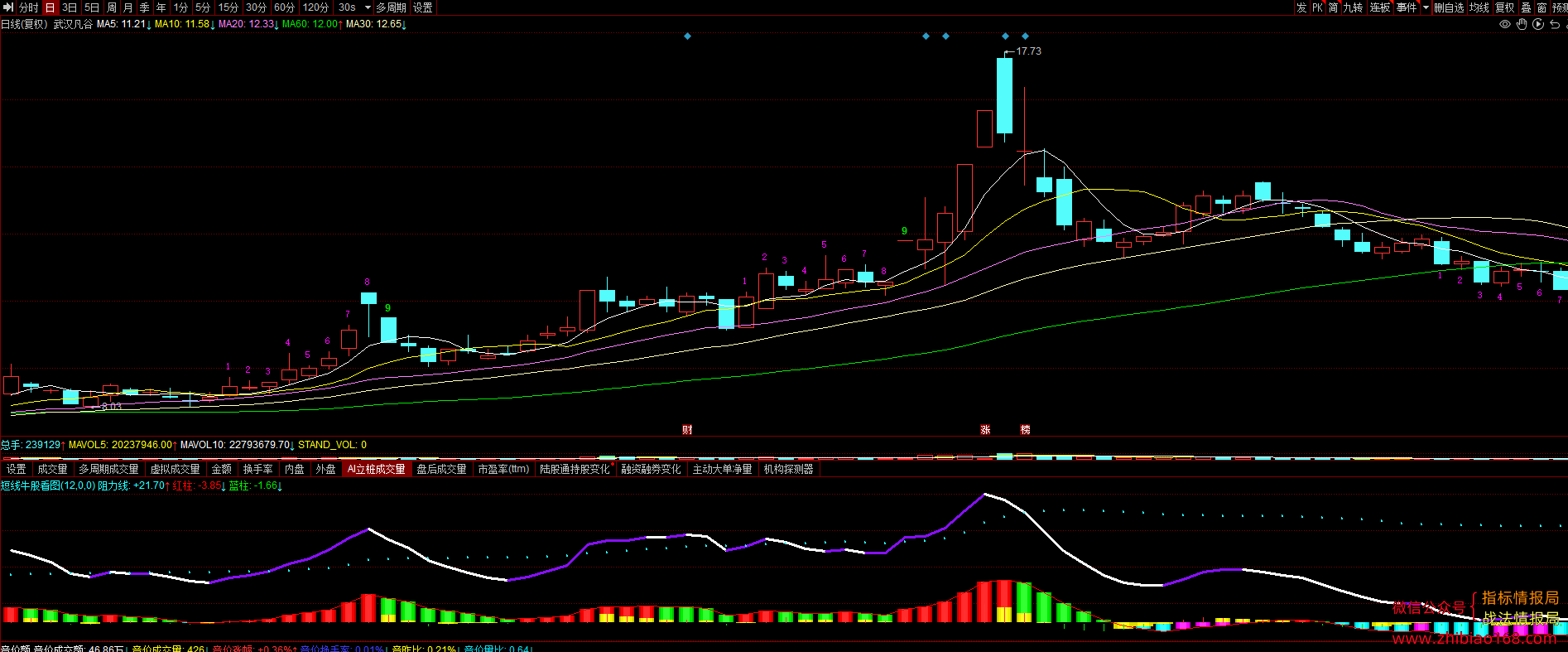Viewport: 1568px width, 652px height.
Task: Click the 财 event marker
Action: (x=687, y=429)
